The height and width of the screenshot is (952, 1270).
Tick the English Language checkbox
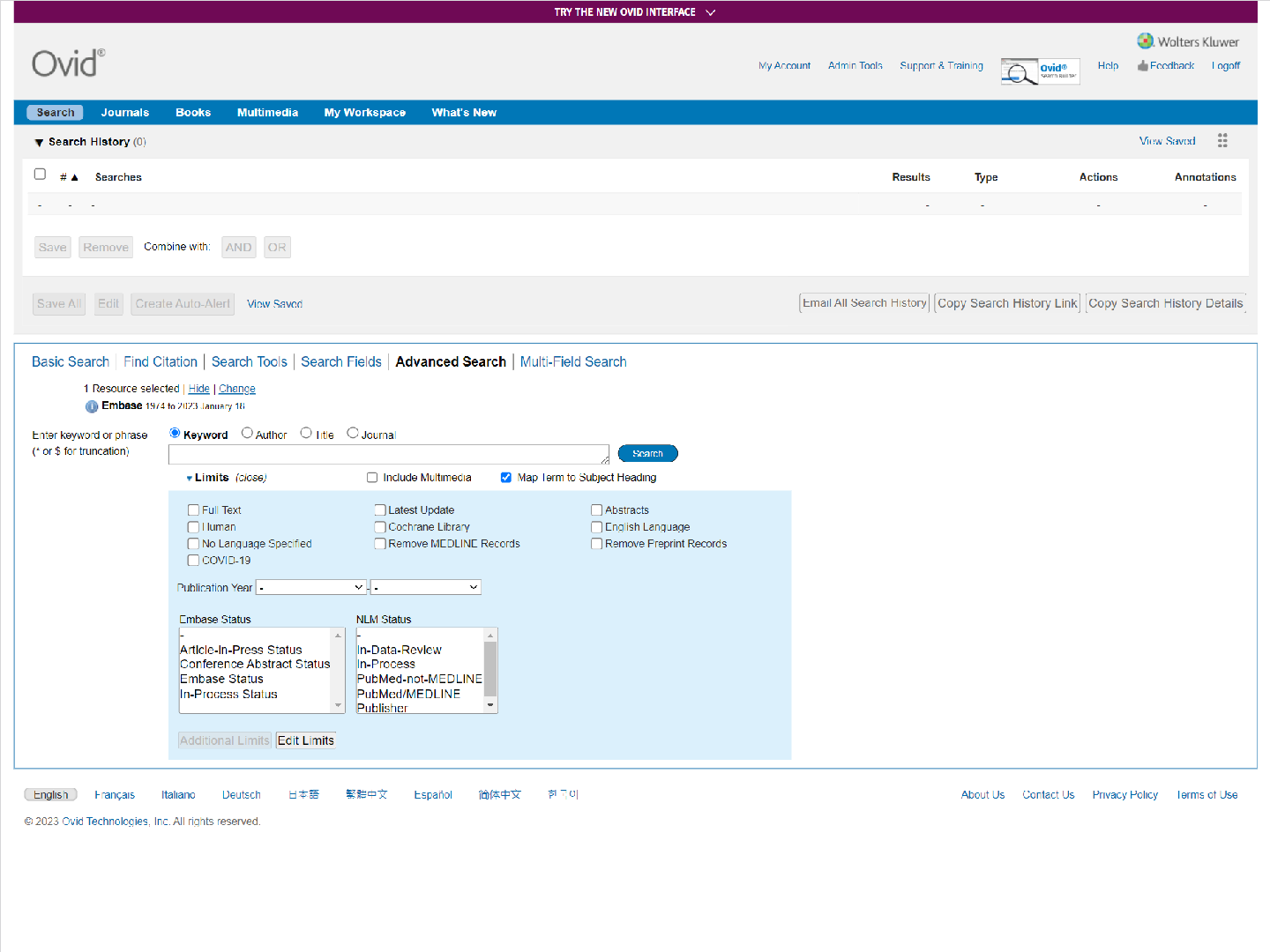pyautogui.click(x=597, y=527)
